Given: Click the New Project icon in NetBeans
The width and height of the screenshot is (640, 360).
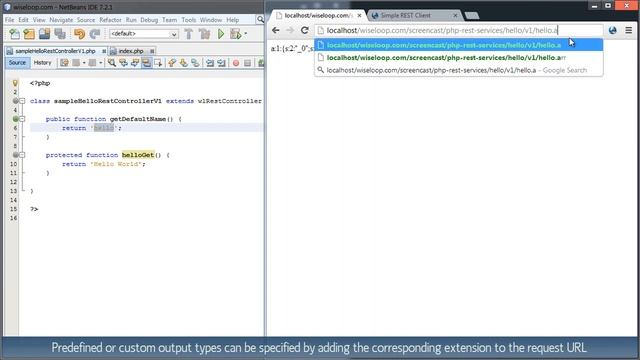Looking at the screenshot, I should click(x=29, y=34).
